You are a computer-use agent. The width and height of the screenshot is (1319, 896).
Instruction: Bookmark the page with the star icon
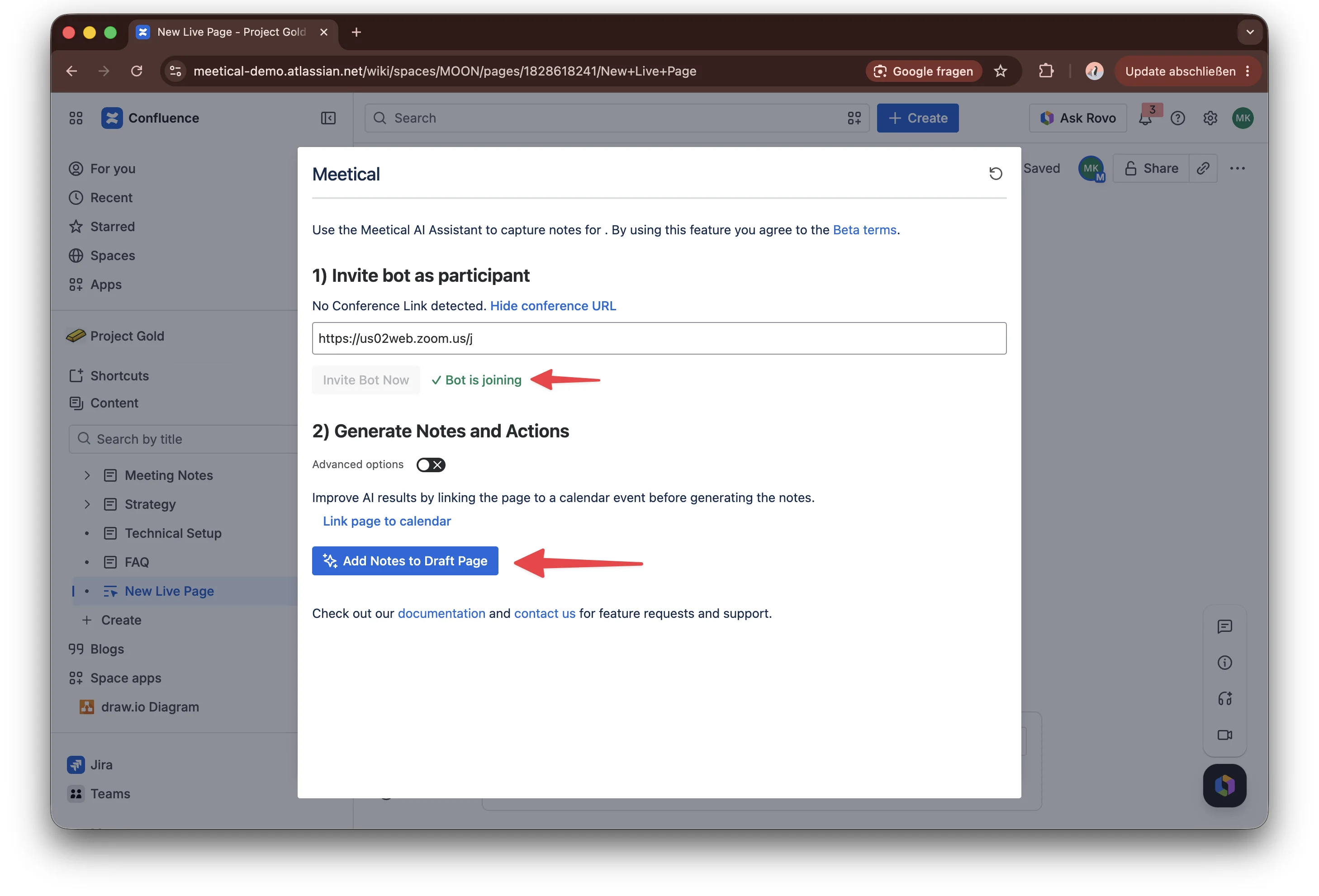tap(1000, 71)
